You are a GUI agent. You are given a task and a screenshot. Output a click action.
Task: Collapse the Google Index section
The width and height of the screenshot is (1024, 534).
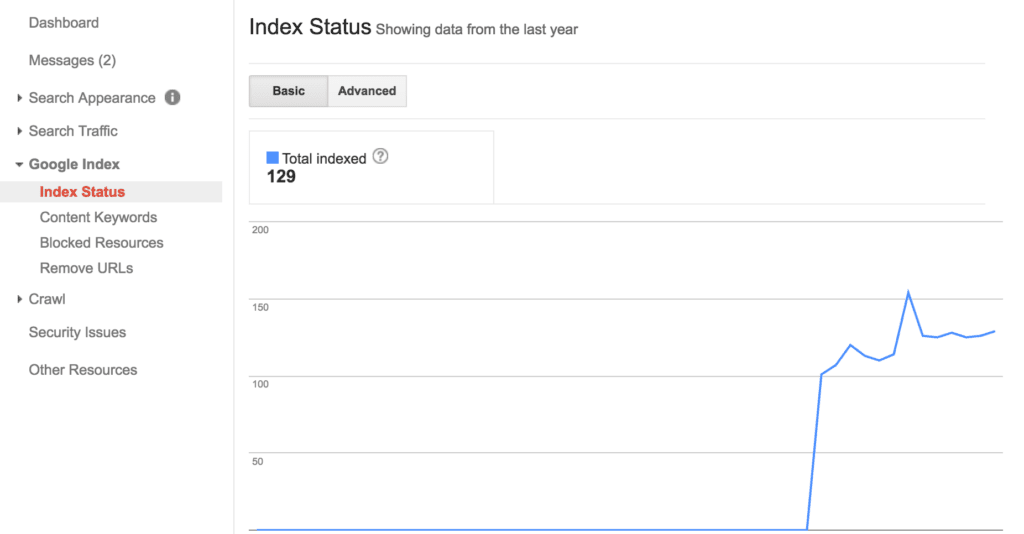74,165
